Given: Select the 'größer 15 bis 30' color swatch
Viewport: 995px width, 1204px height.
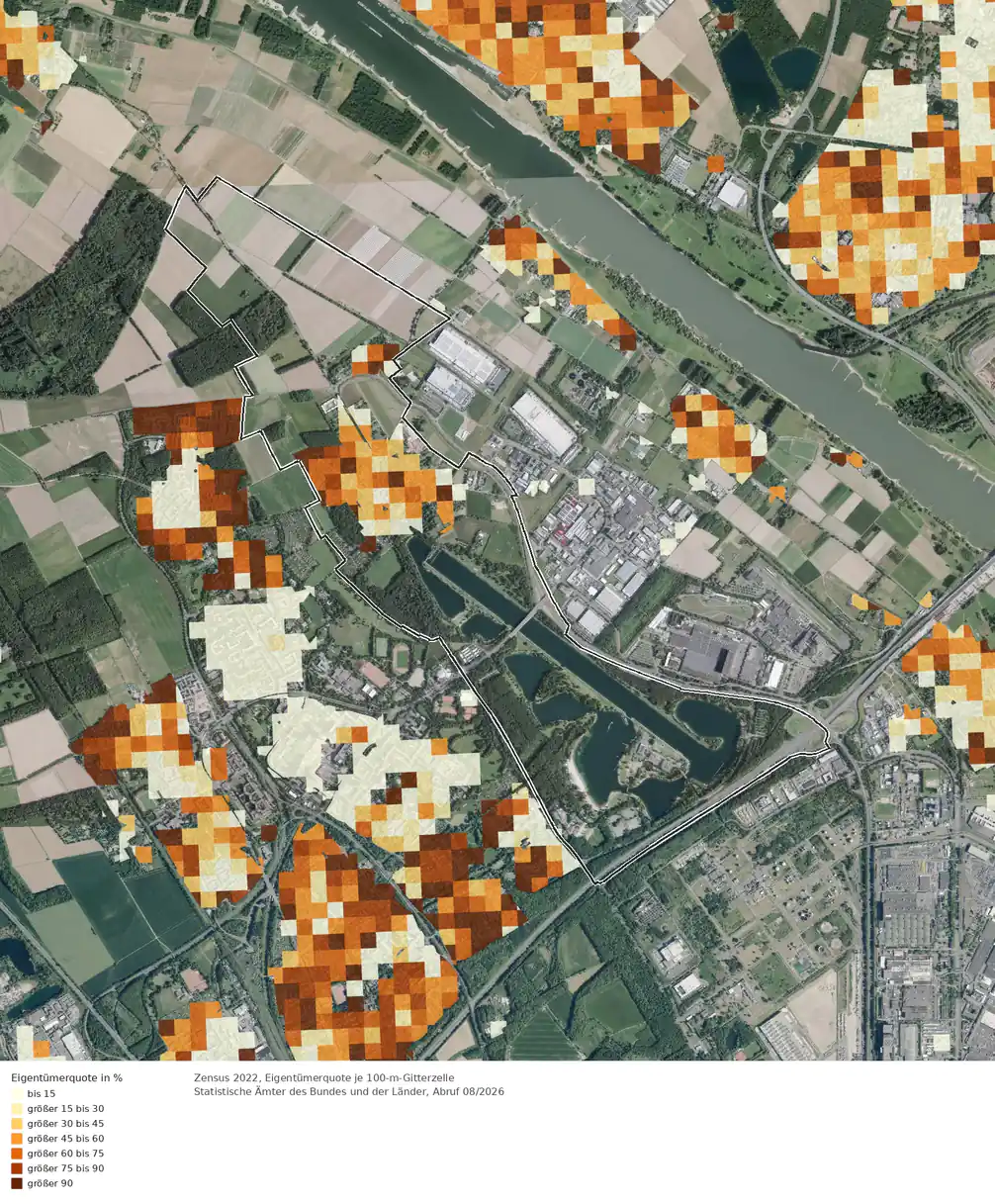Looking at the screenshot, I should [17, 1108].
